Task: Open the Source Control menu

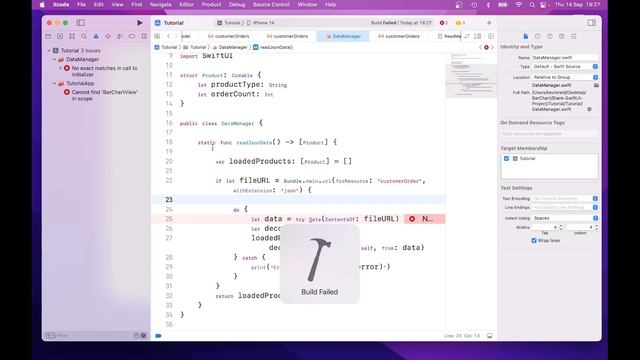Action: 271,4
